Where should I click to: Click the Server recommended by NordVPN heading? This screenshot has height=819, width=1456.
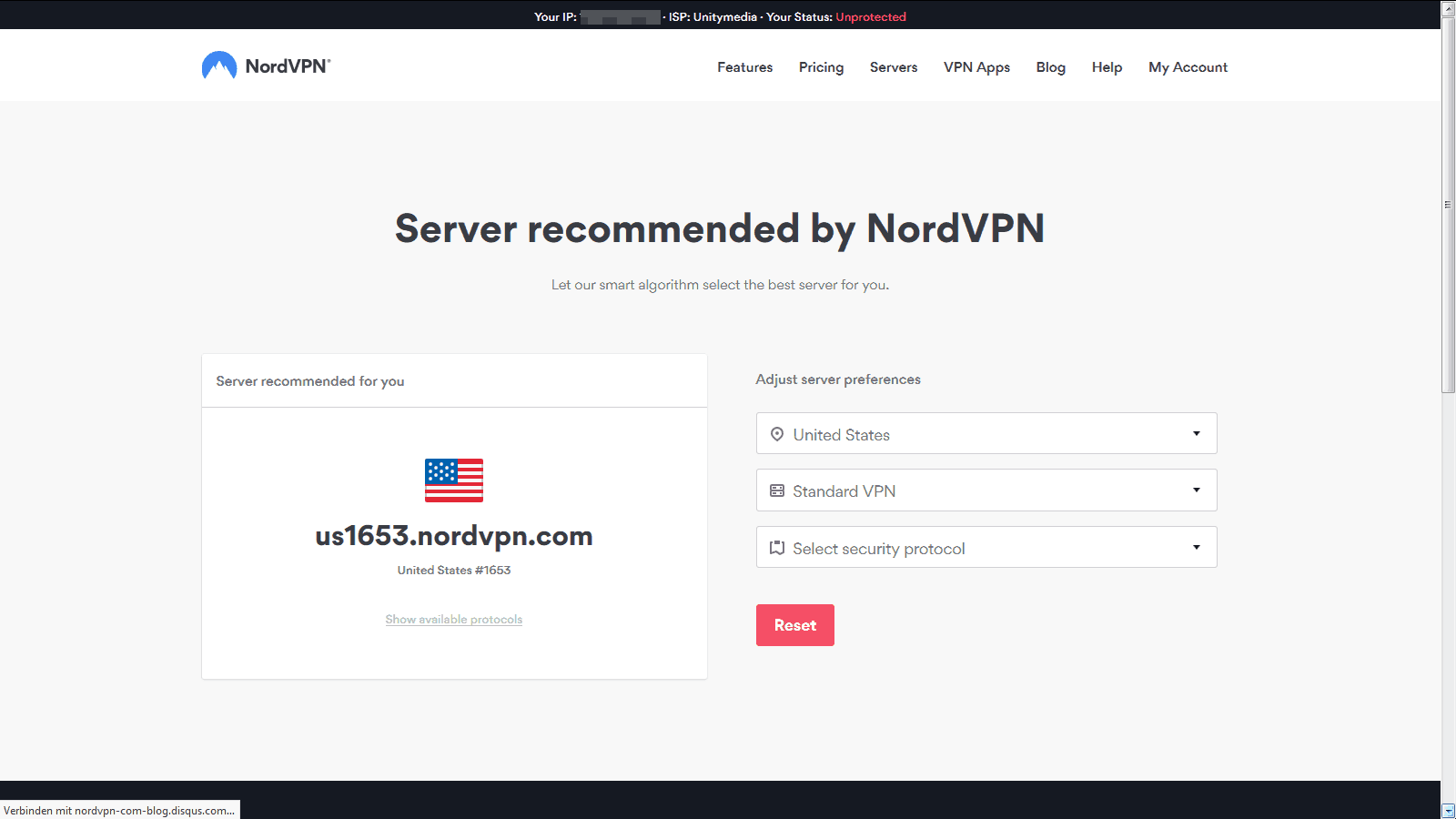pyautogui.click(x=720, y=228)
